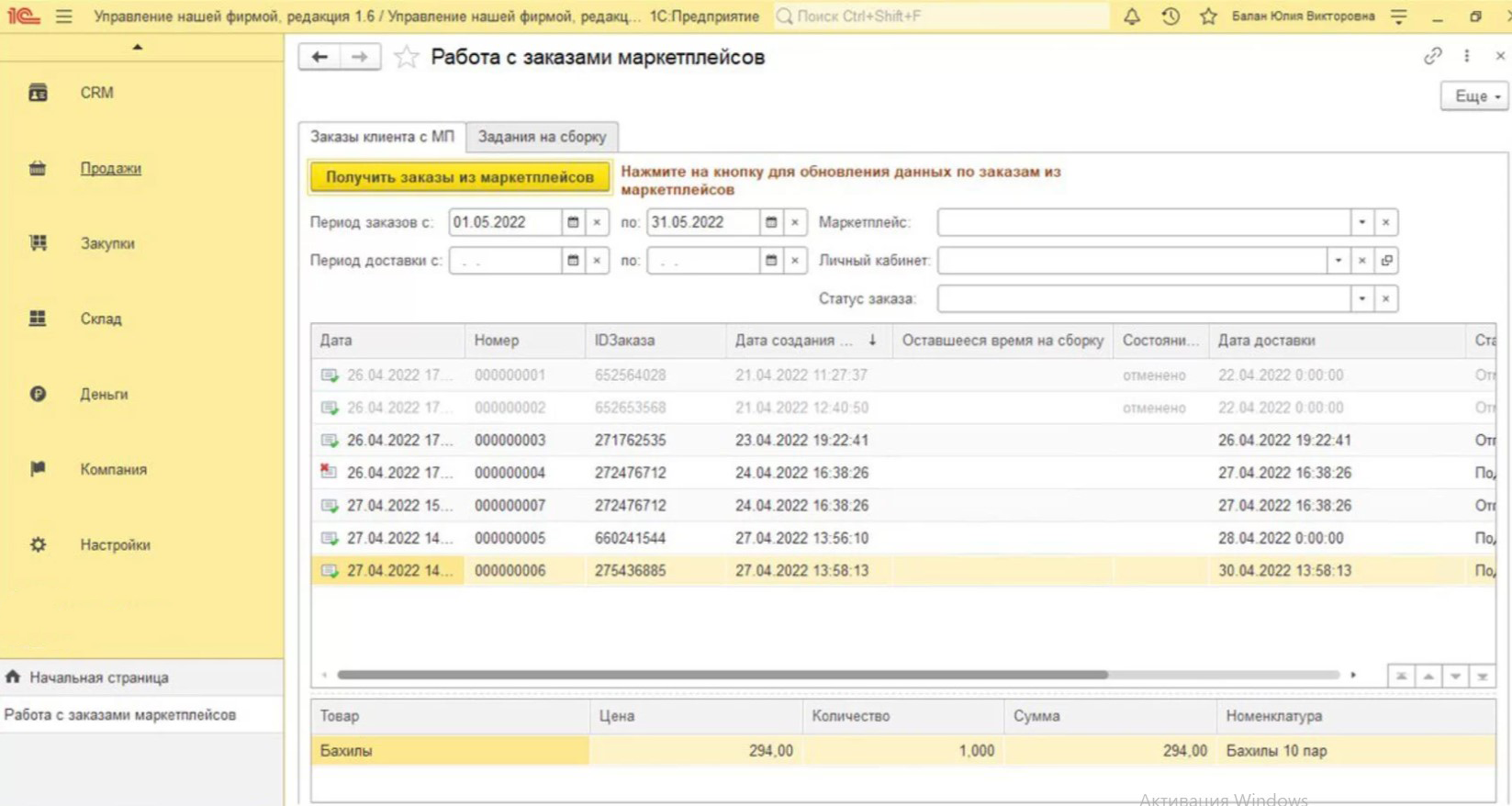Open calendar for delivery period start date

pos(573,261)
